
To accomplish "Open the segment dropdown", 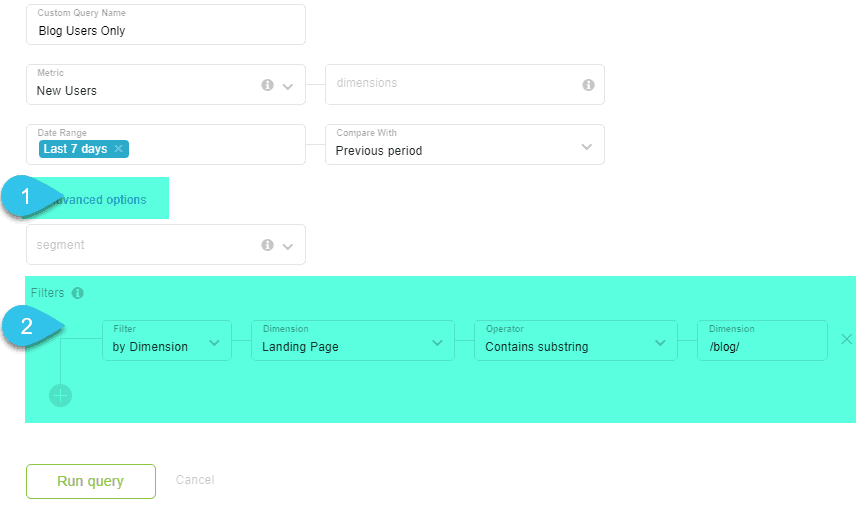I will coord(288,246).
